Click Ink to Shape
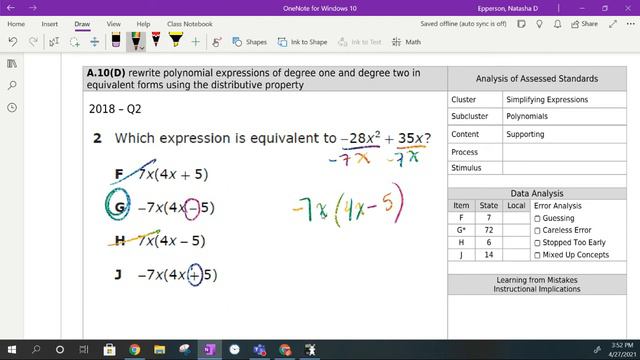The width and height of the screenshot is (640, 360). pos(302,42)
